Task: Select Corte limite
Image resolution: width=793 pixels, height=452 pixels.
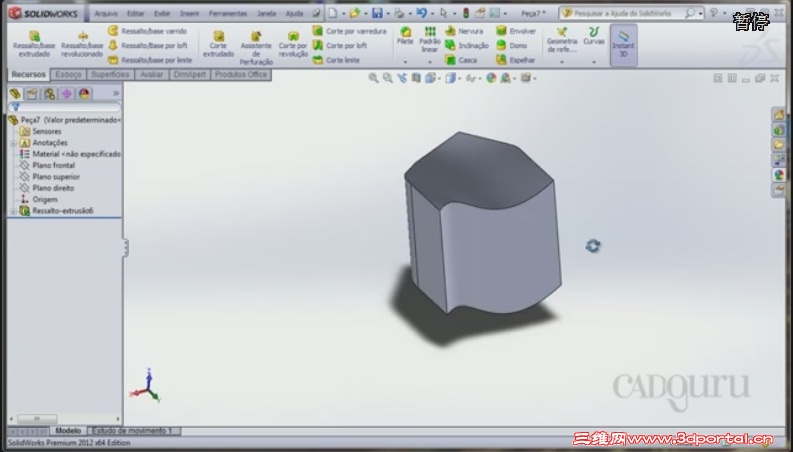Action: [x=336, y=60]
